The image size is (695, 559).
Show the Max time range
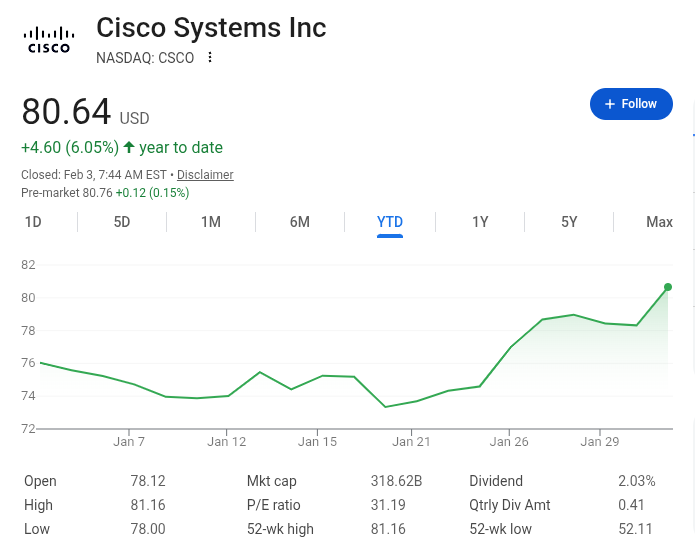(x=659, y=222)
